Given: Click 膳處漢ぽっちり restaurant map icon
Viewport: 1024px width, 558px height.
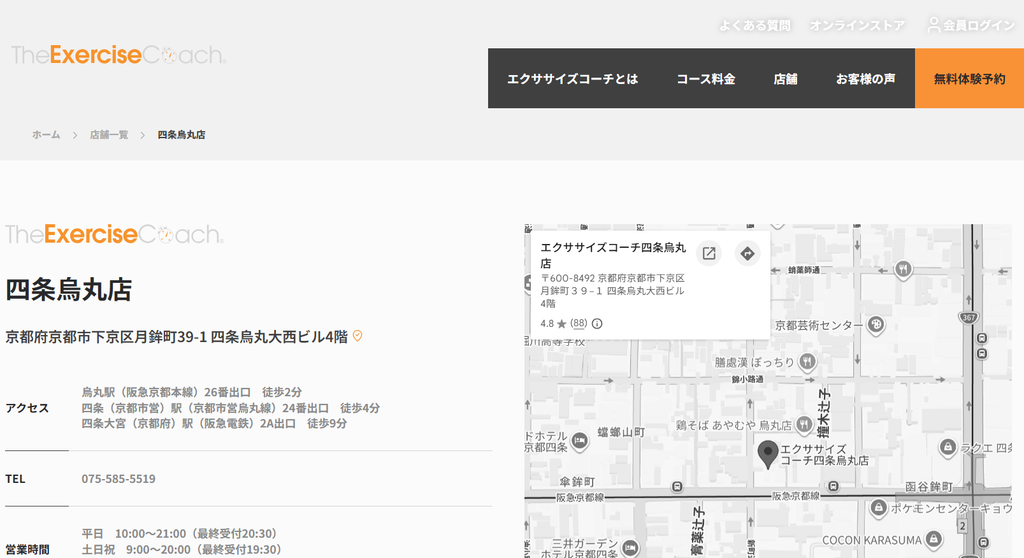Looking at the screenshot, I should (807, 362).
